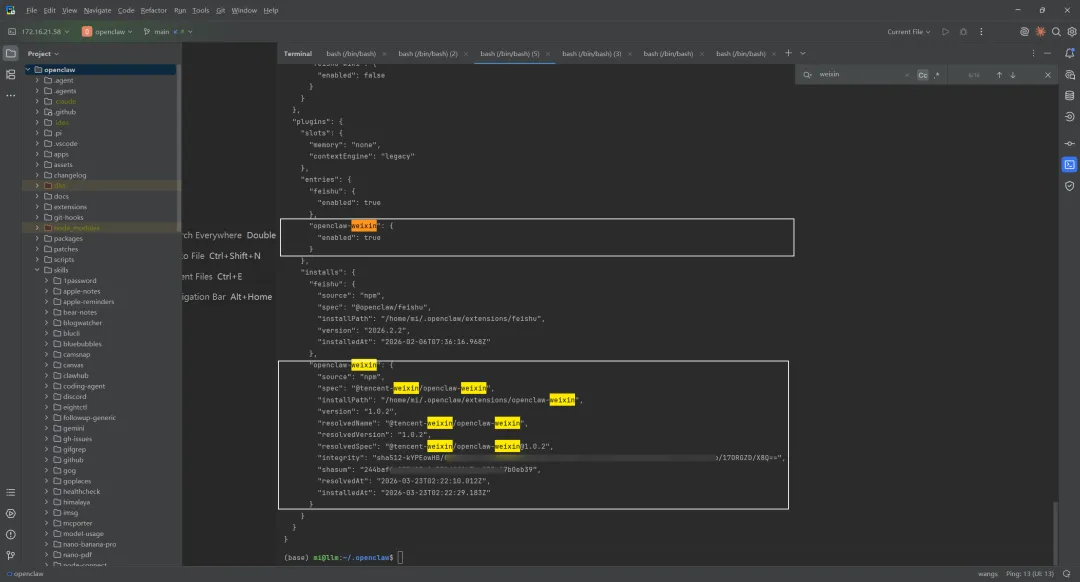Image resolution: width=1080 pixels, height=582 pixels.
Task: Toggle Match Case in terminal search
Action: pos(922,75)
